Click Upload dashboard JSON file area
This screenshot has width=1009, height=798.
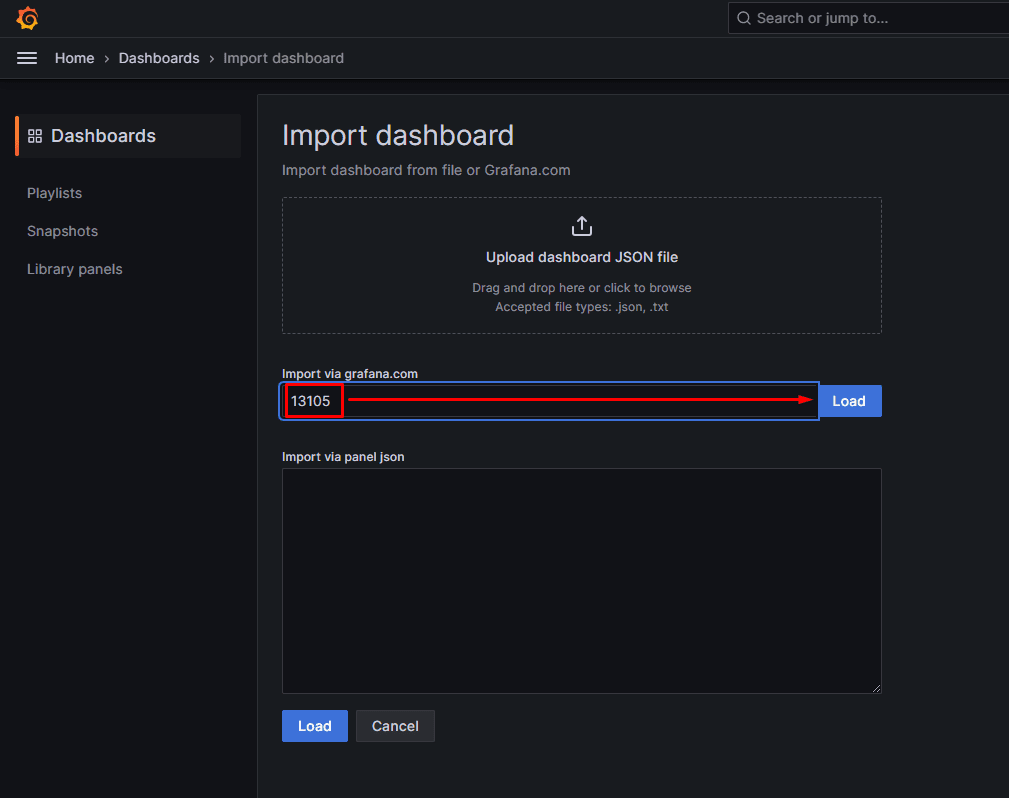coord(582,265)
